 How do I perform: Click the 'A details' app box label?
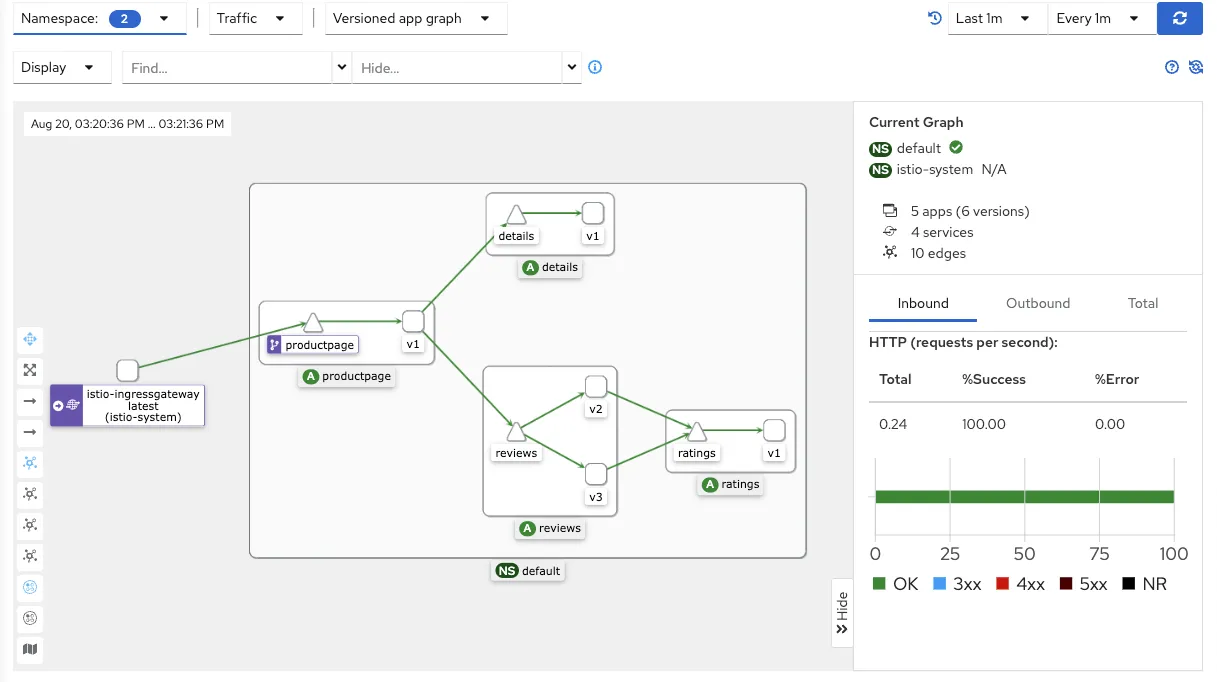pos(551,267)
